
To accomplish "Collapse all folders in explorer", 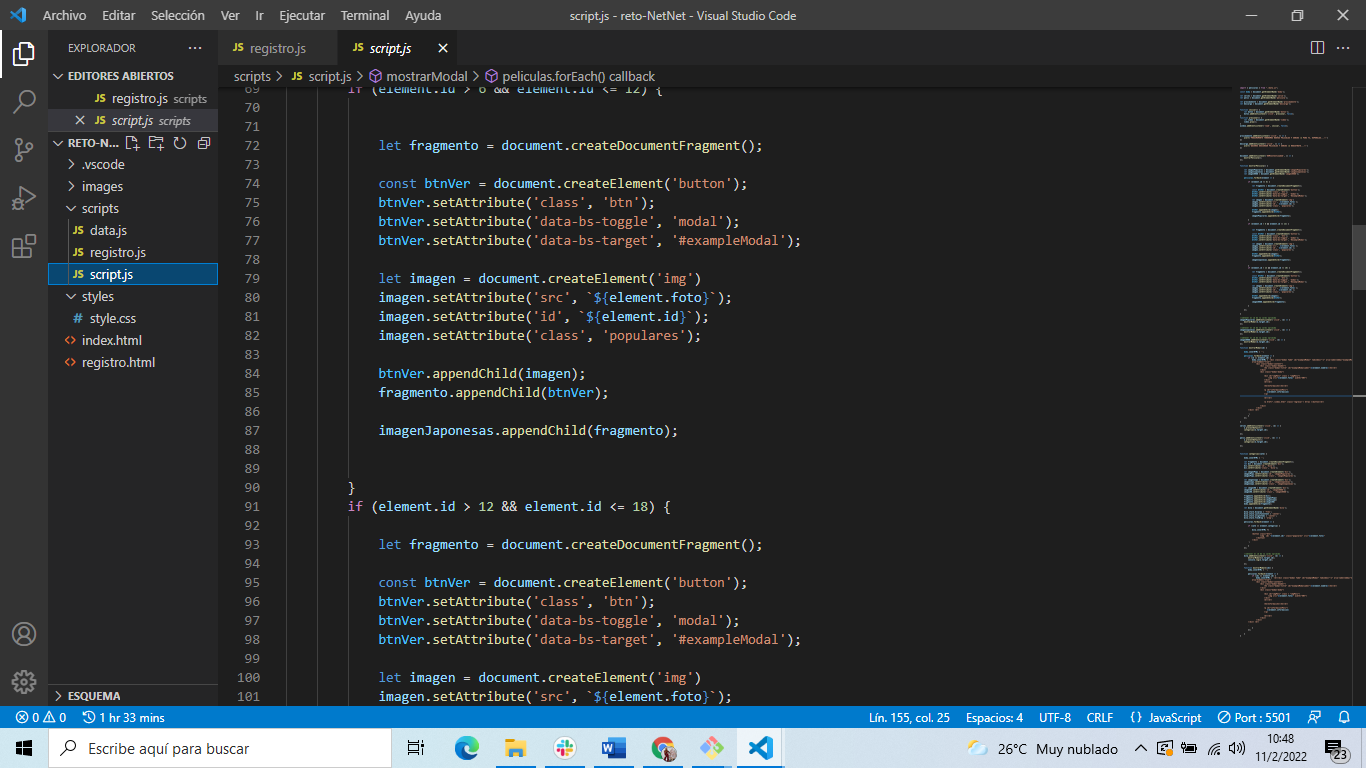I will pos(204,143).
